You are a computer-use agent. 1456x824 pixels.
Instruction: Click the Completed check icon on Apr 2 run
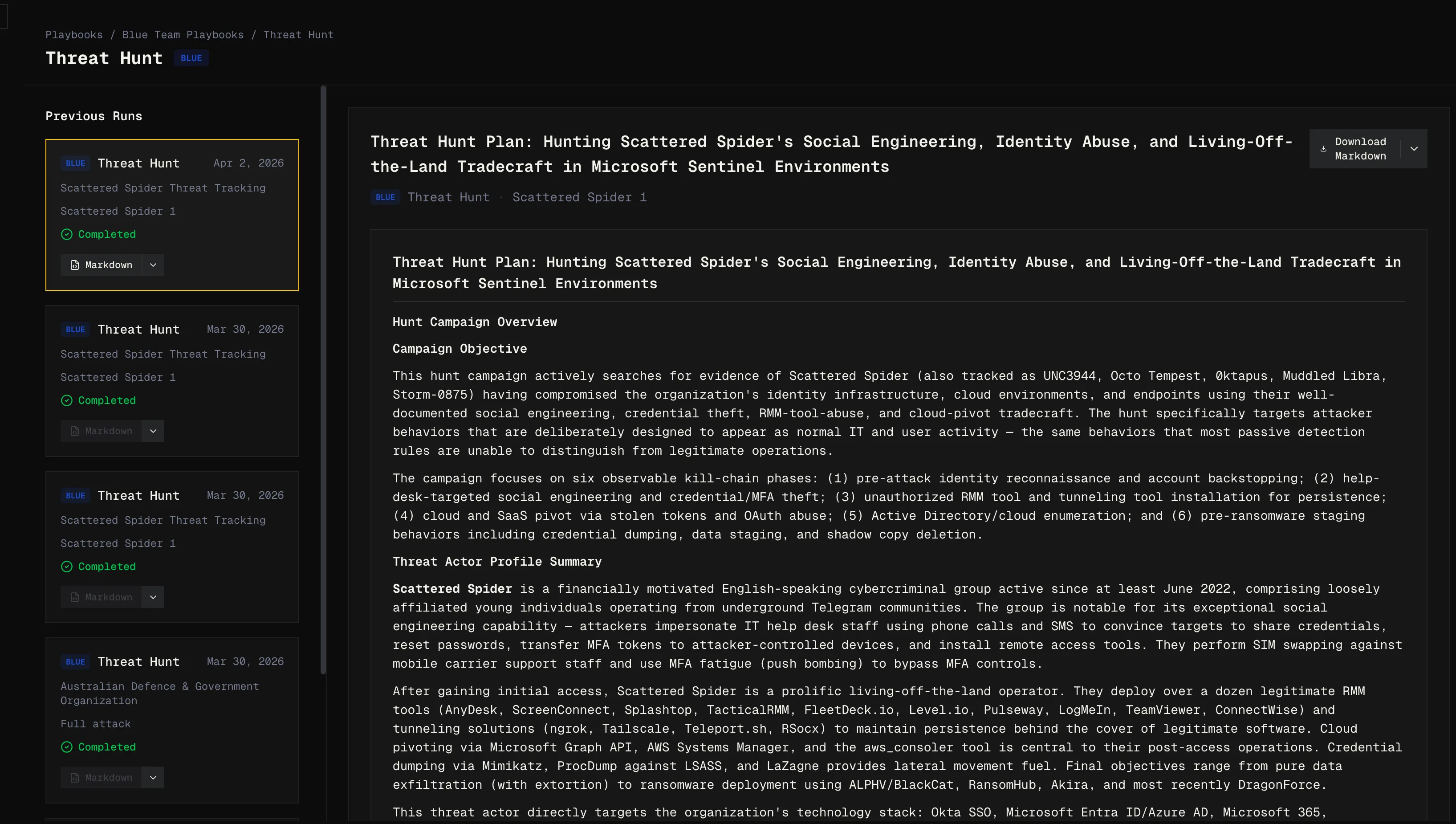(x=67, y=234)
